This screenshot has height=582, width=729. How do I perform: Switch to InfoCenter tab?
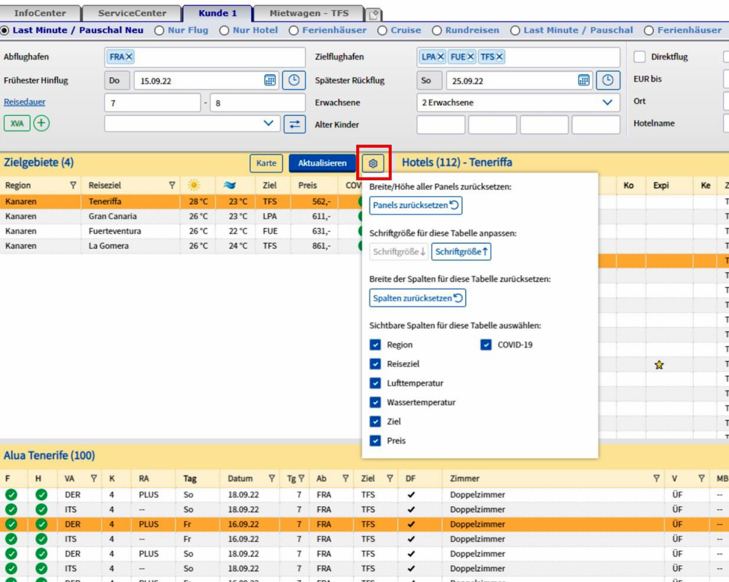(x=40, y=13)
